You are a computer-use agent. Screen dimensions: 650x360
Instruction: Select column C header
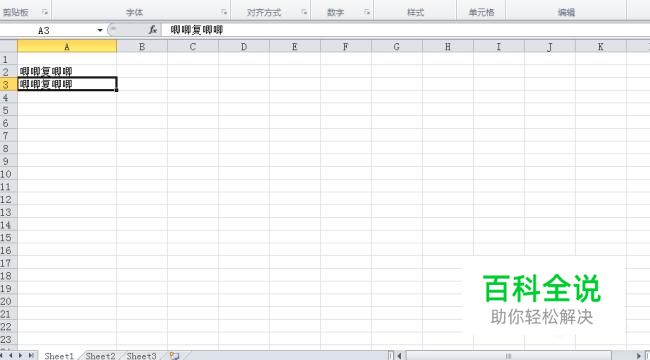point(193,46)
